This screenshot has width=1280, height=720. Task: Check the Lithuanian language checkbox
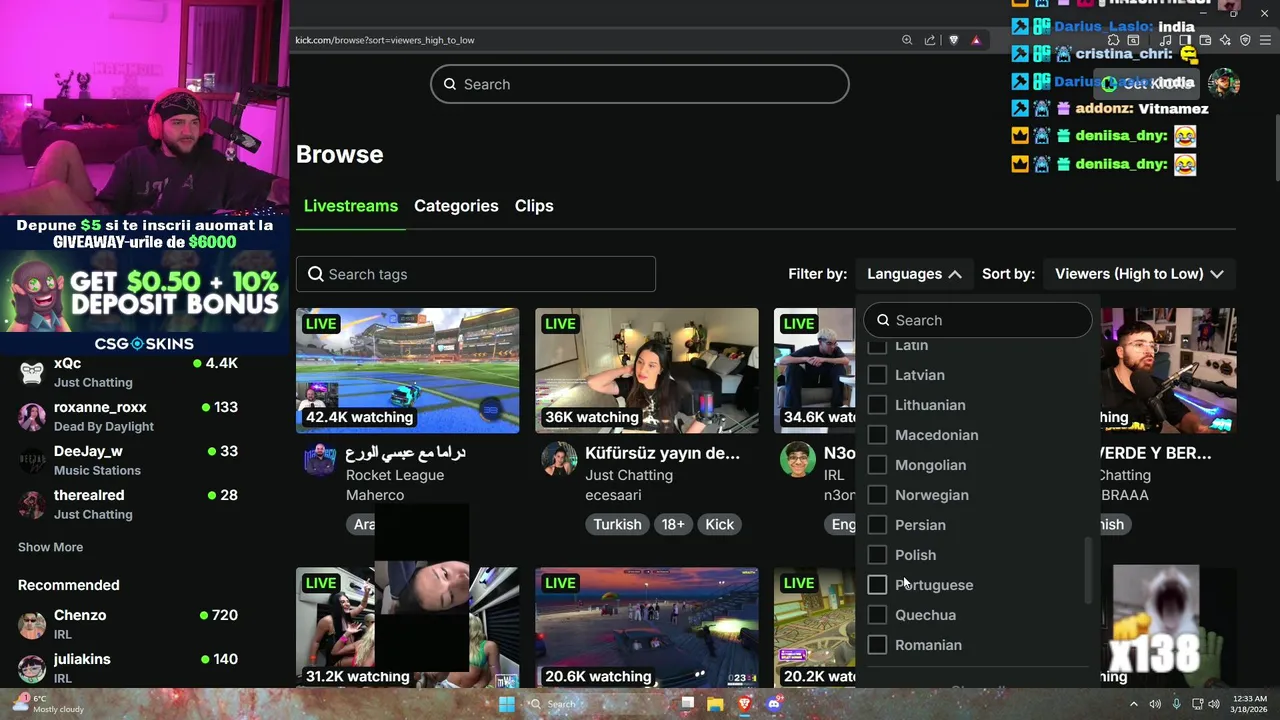point(877,405)
